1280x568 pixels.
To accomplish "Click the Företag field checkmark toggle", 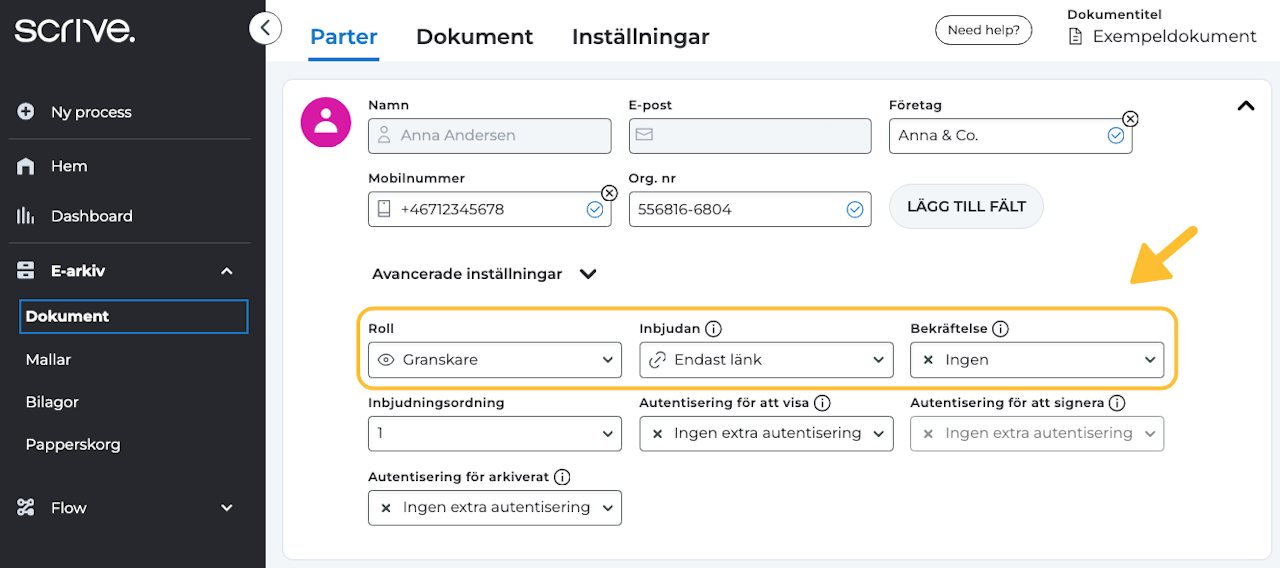I will click(1116, 135).
